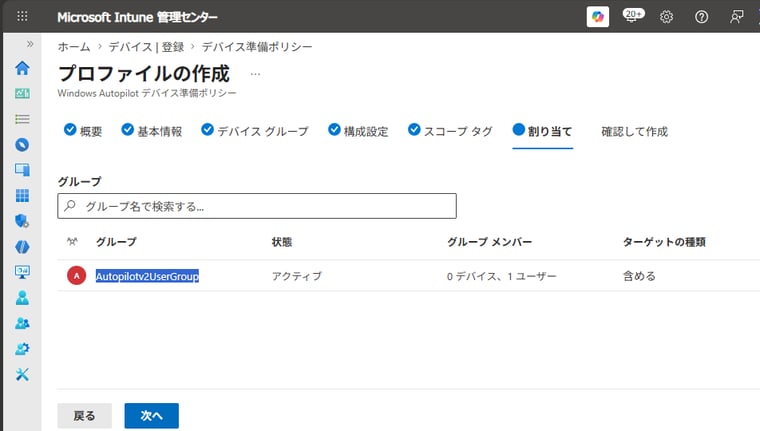Open Apps grid in sidebar
The image size is (760, 431).
click(x=22, y=195)
